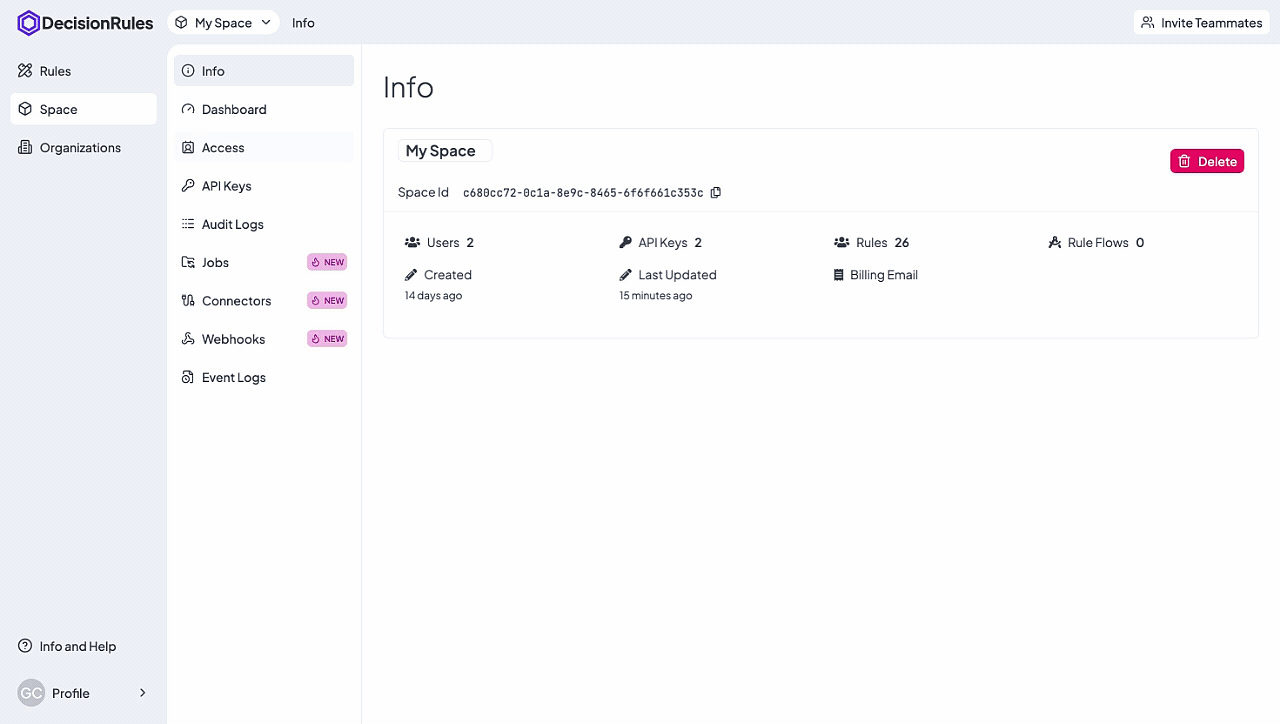
Task: Switch to the Dashboard tab
Action: (x=234, y=110)
